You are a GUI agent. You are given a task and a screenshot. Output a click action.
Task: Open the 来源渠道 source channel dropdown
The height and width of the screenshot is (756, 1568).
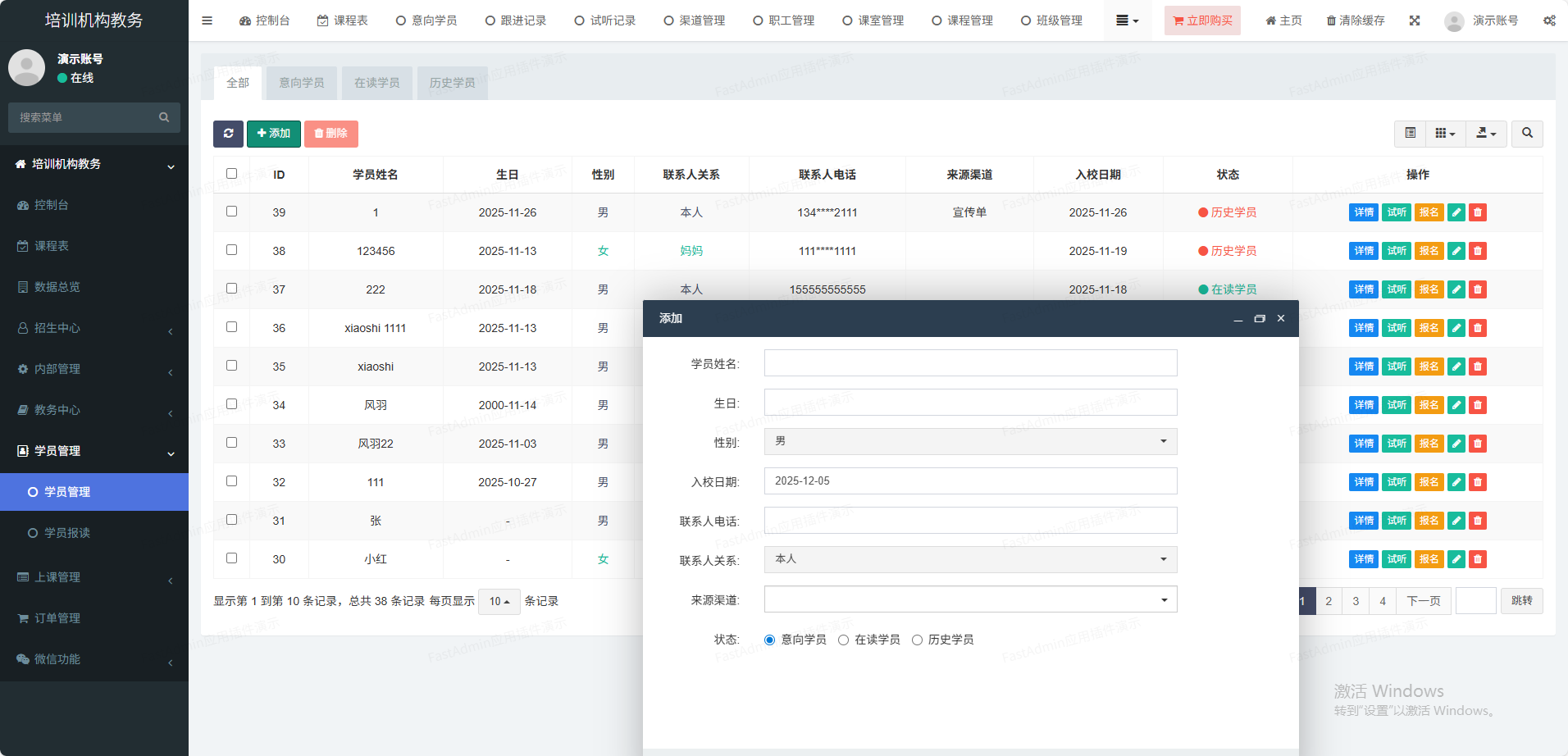pos(970,599)
